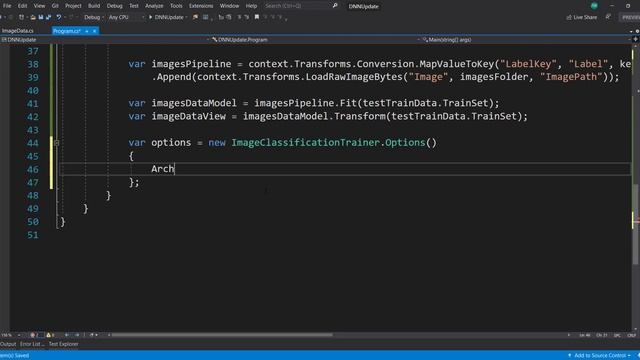Image resolution: width=640 pixels, height=360 pixels.
Task: Collapse the code block at line 44
Action: click(x=57, y=143)
